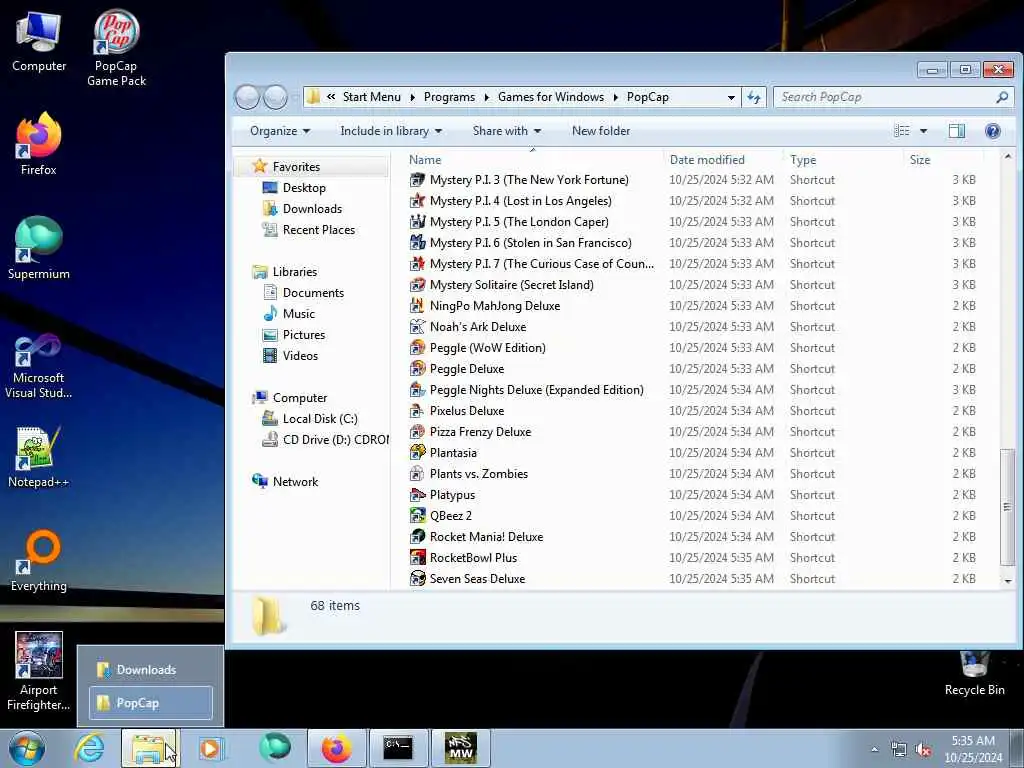
Task: Click Windows Explorer taskbar button
Action: [149, 748]
